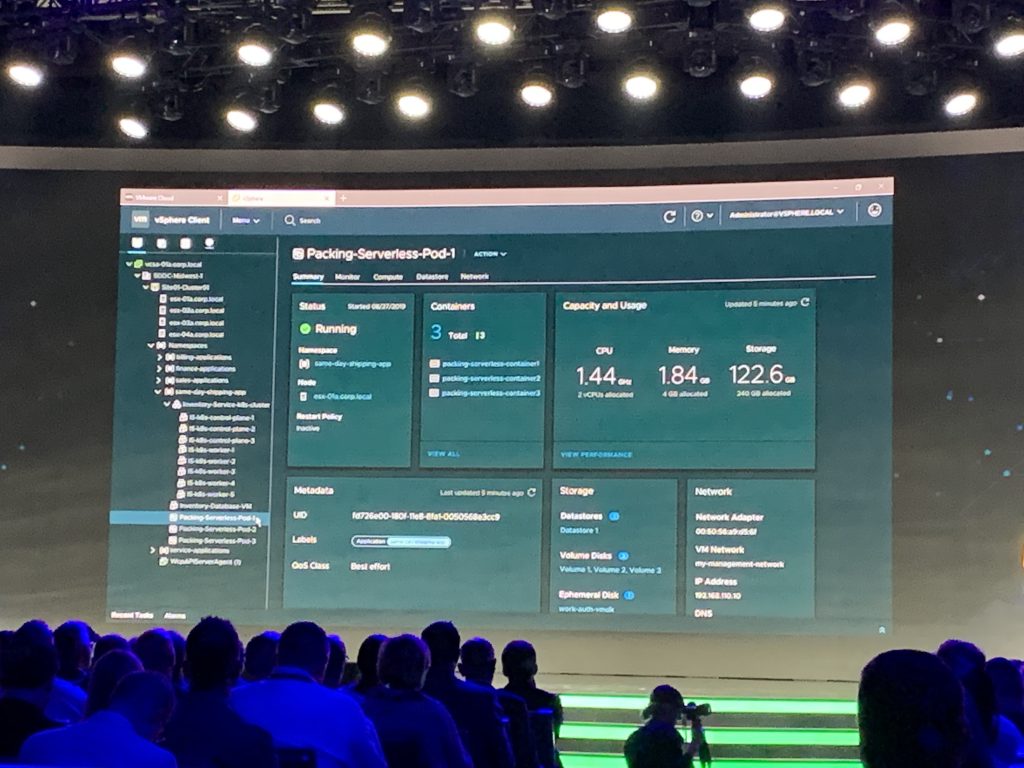Screen dimensions: 1024x768
Task: Switch to the Compute tab
Action: pyautogui.click(x=388, y=277)
